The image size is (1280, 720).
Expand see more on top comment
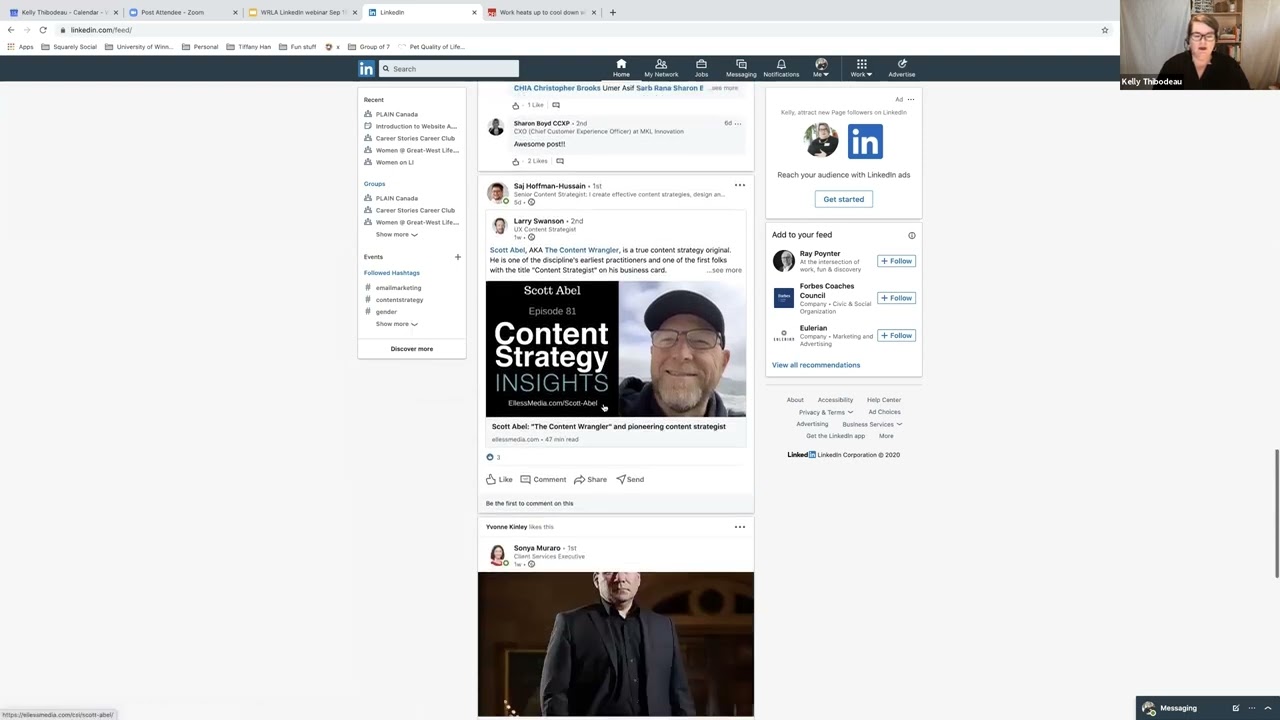coord(724,88)
